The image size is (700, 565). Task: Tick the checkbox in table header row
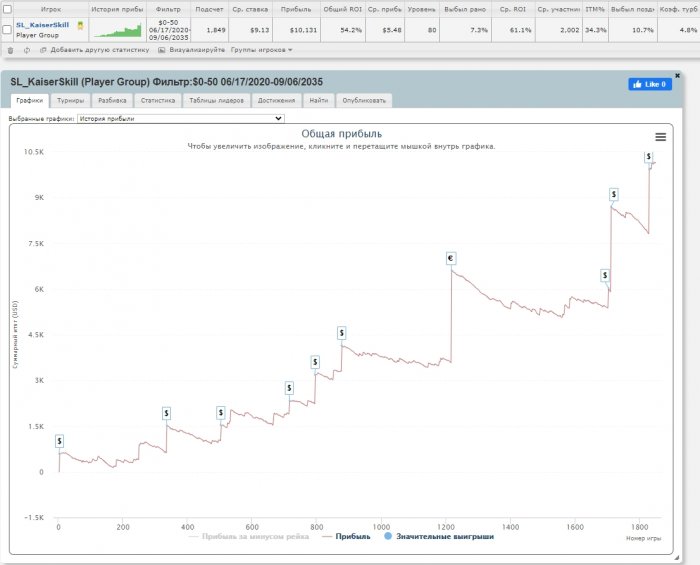pos(8,9)
